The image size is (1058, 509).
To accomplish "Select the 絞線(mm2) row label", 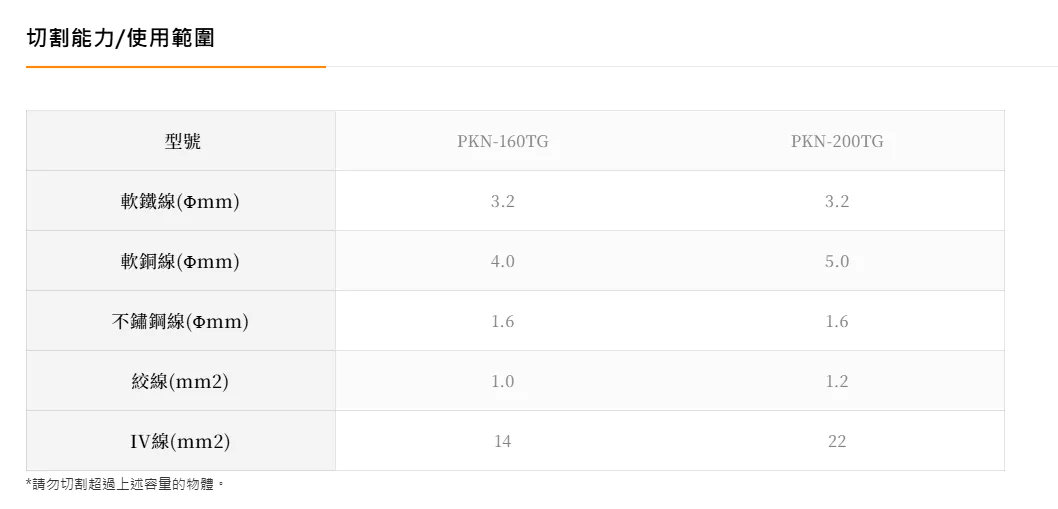I will [180, 382].
